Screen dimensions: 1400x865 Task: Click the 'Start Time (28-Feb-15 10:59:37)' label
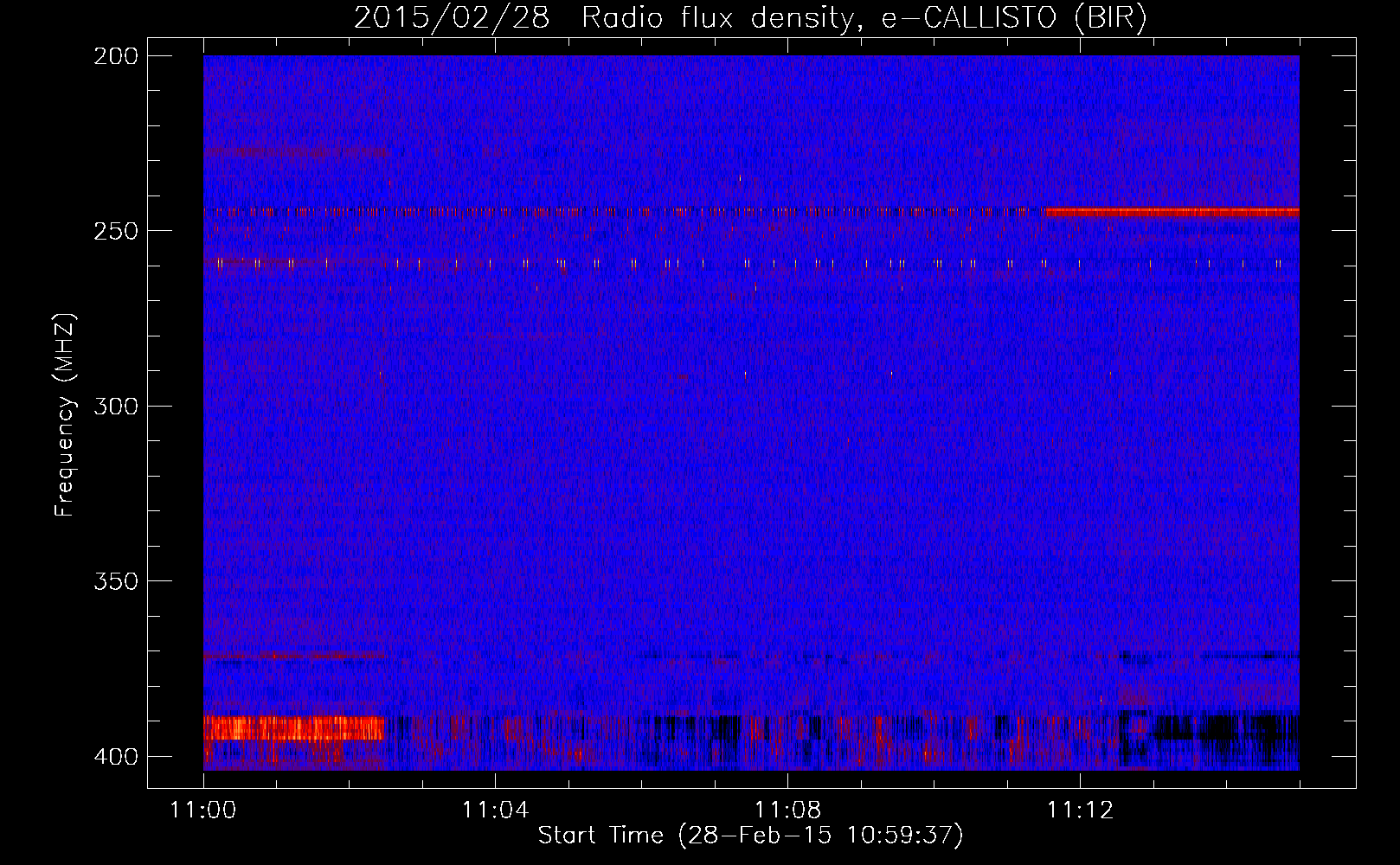(x=750, y=836)
